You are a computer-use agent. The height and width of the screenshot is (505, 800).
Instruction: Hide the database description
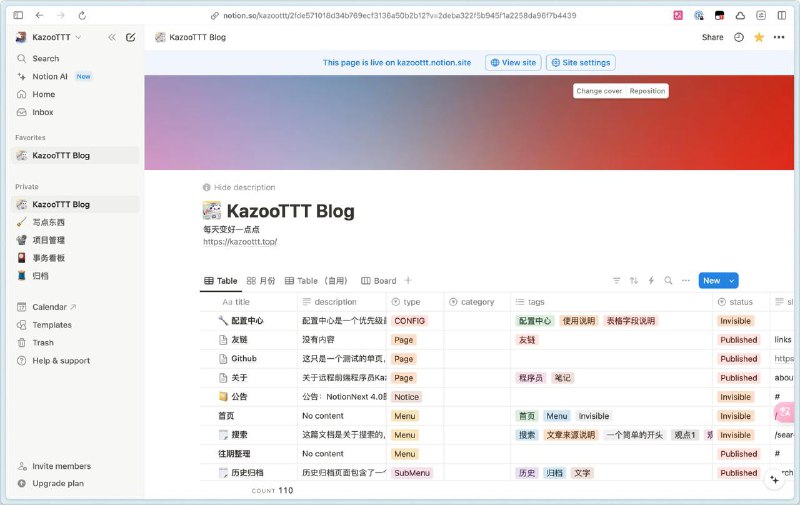239,187
